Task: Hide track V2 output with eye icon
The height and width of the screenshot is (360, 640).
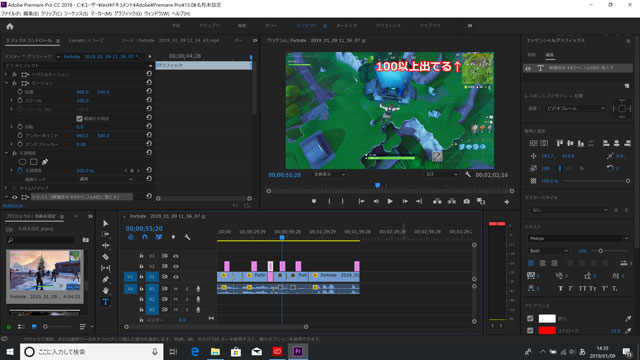Action: pyautogui.click(x=176, y=266)
